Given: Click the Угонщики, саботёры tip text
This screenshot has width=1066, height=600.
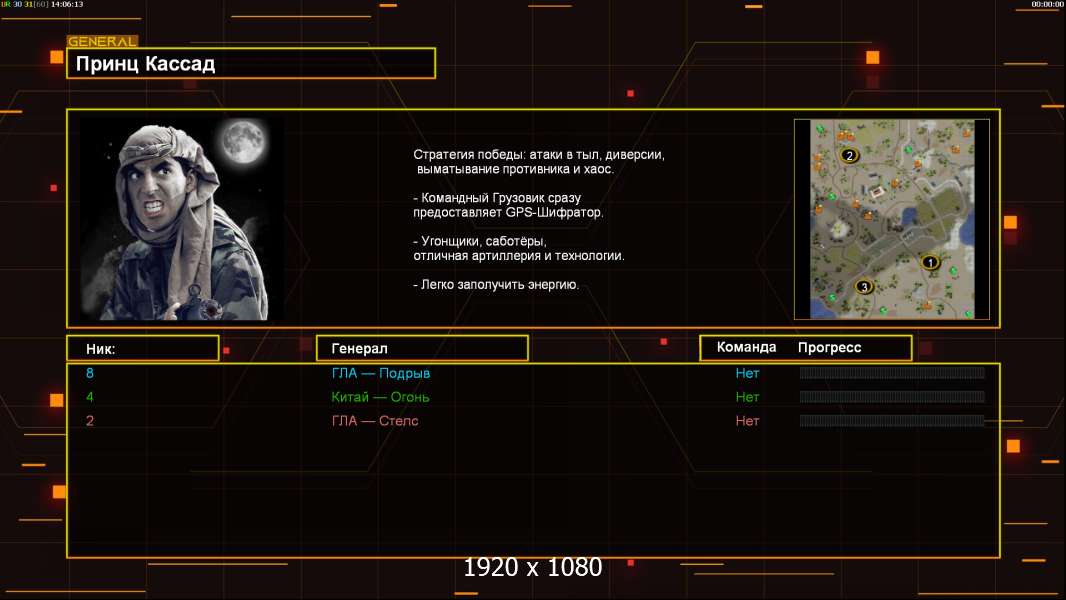Looking at the screenshot, I should click(519, 249).
